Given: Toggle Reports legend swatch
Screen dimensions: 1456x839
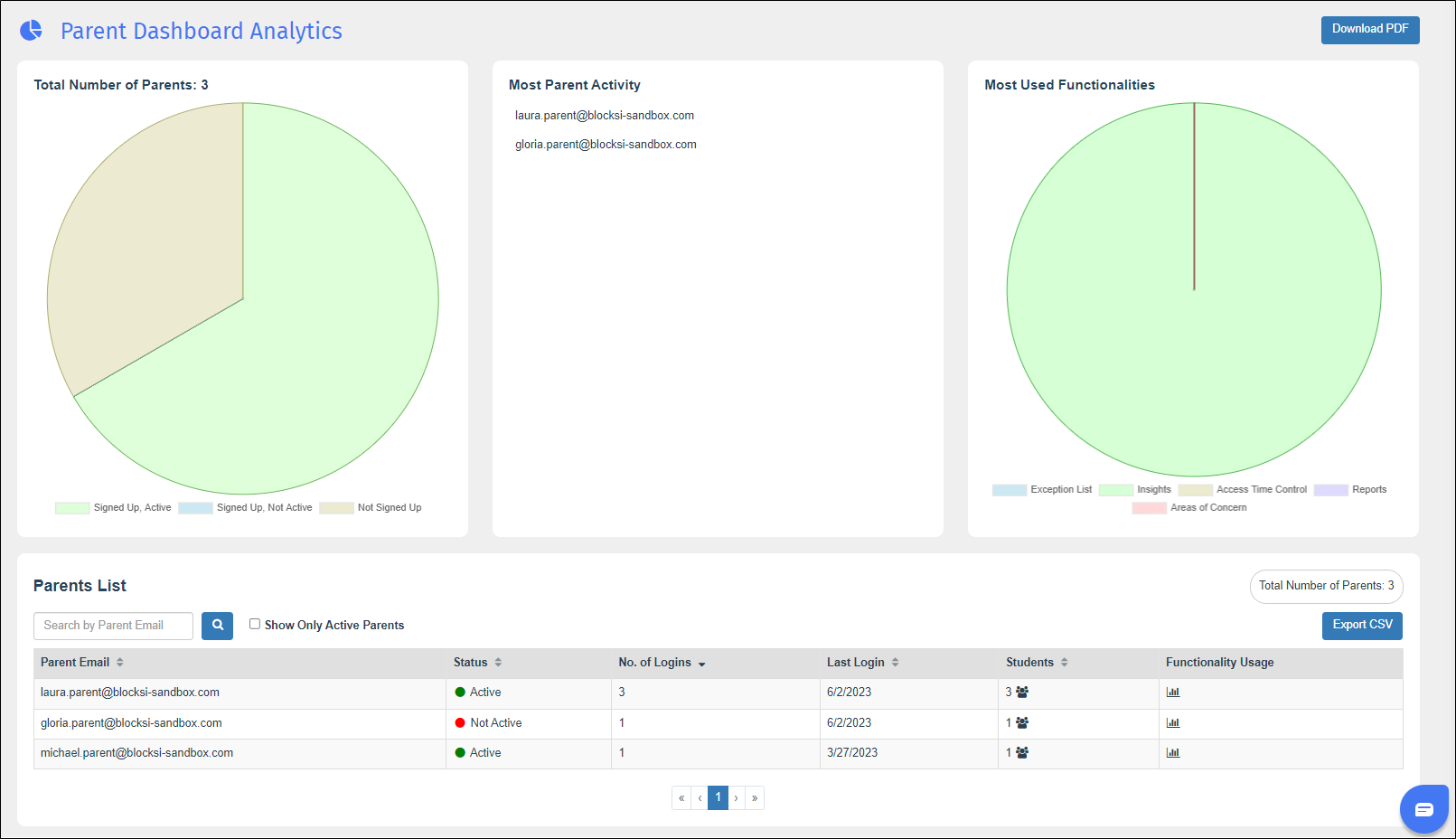Looking at the screenshot, I should (x=1331, y=490).
